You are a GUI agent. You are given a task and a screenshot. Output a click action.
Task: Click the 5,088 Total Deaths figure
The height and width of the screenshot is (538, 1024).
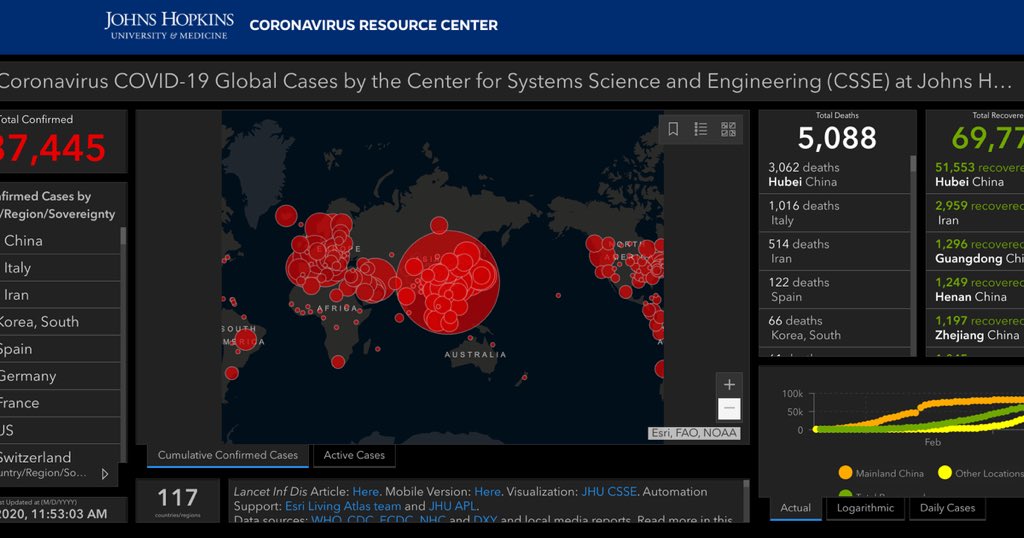(837, 138)
